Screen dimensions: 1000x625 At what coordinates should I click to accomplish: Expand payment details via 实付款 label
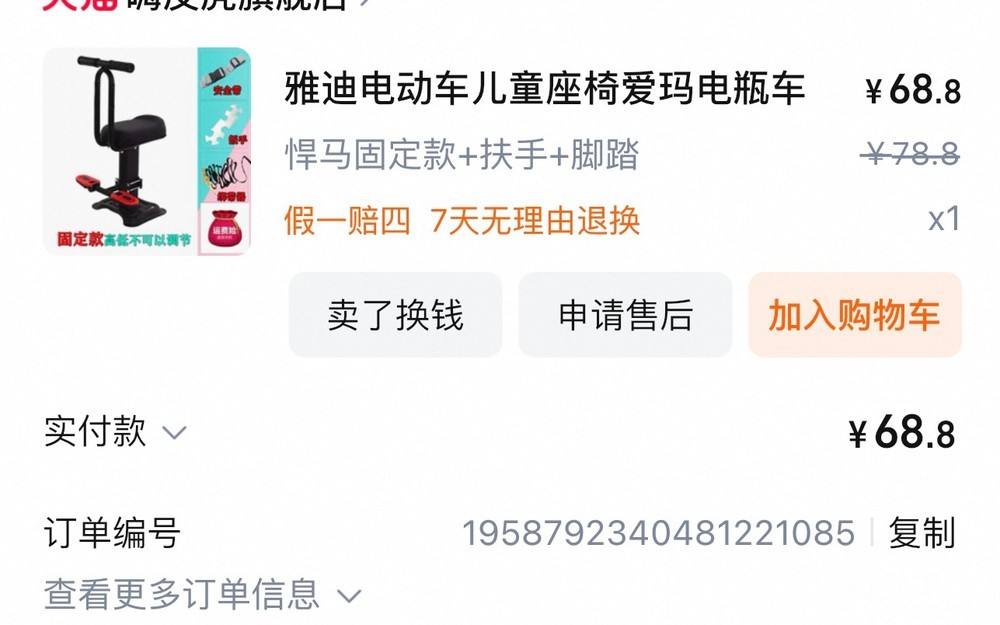tap(96, 432)
